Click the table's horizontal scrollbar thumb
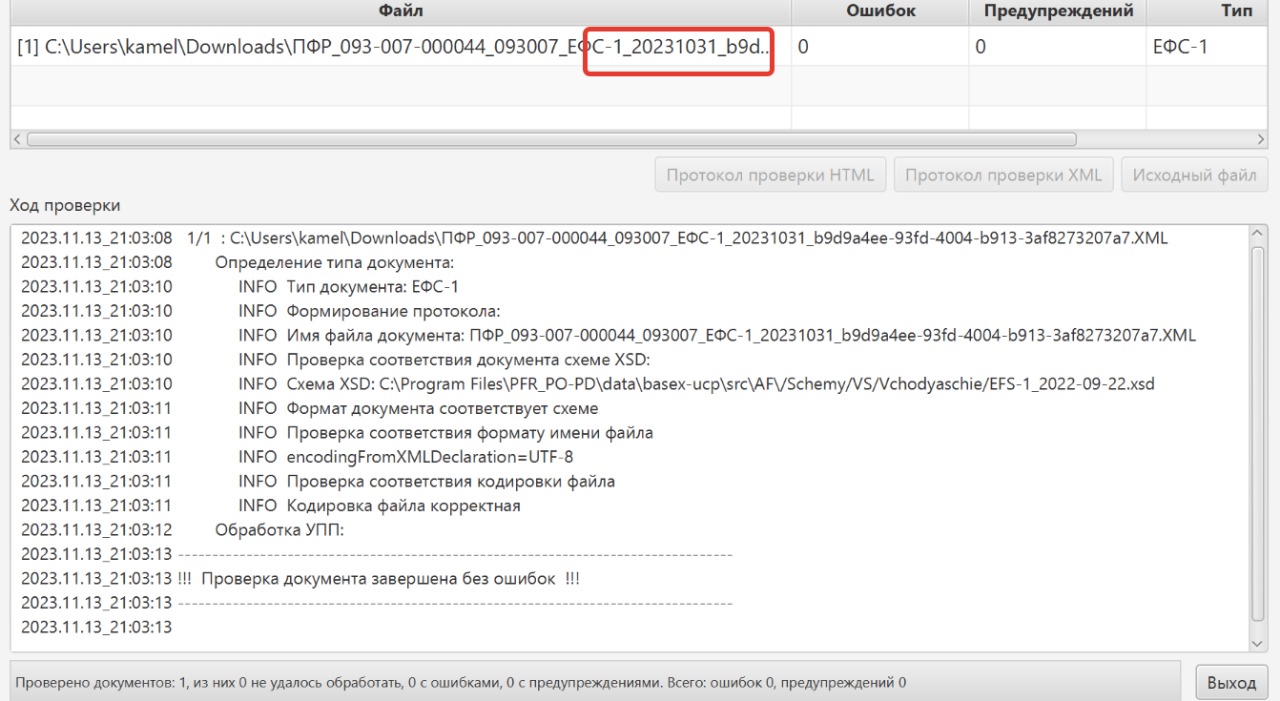 [550, 140]
